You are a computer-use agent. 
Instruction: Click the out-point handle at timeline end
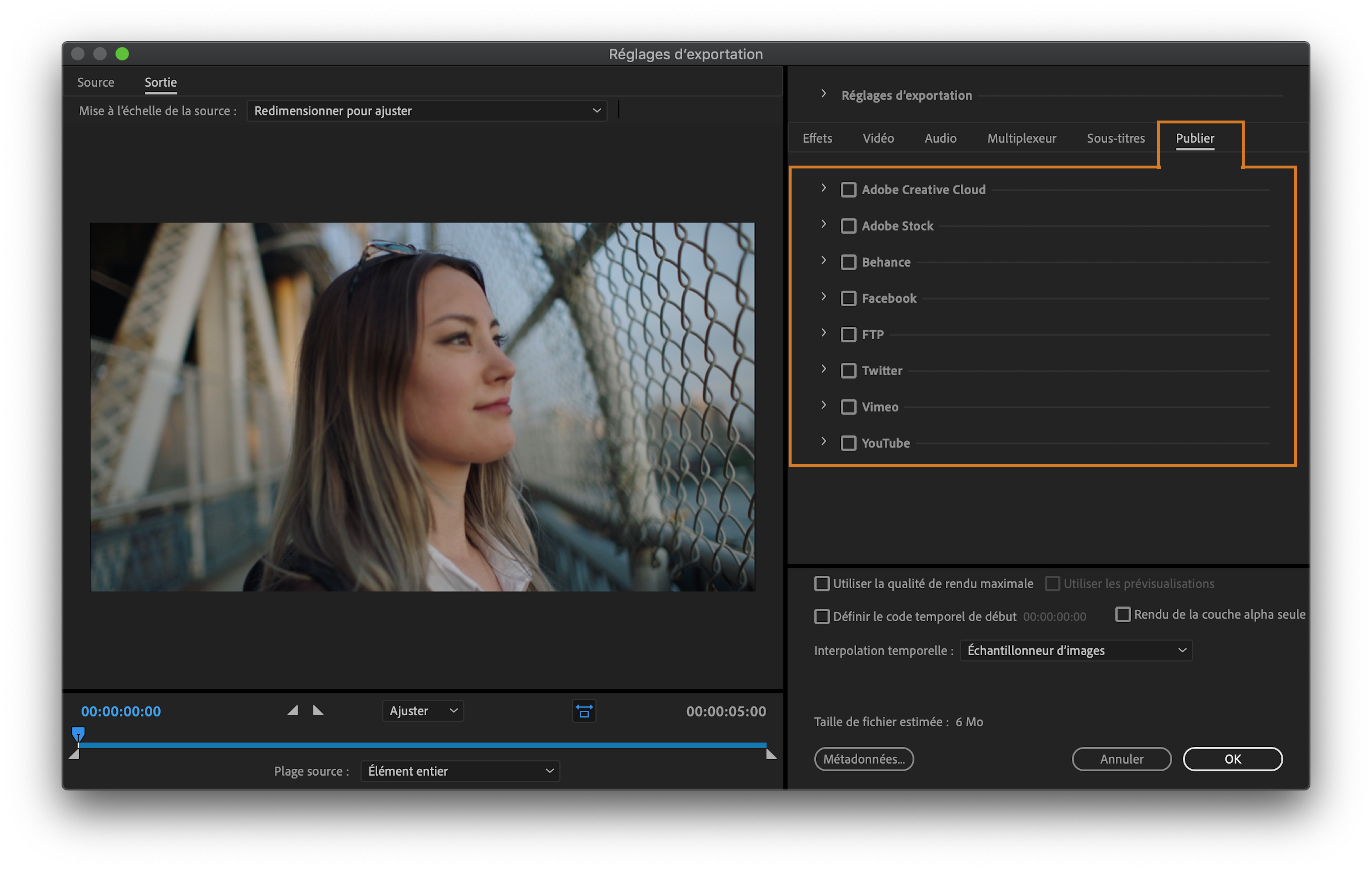click(x=771, y=755)
